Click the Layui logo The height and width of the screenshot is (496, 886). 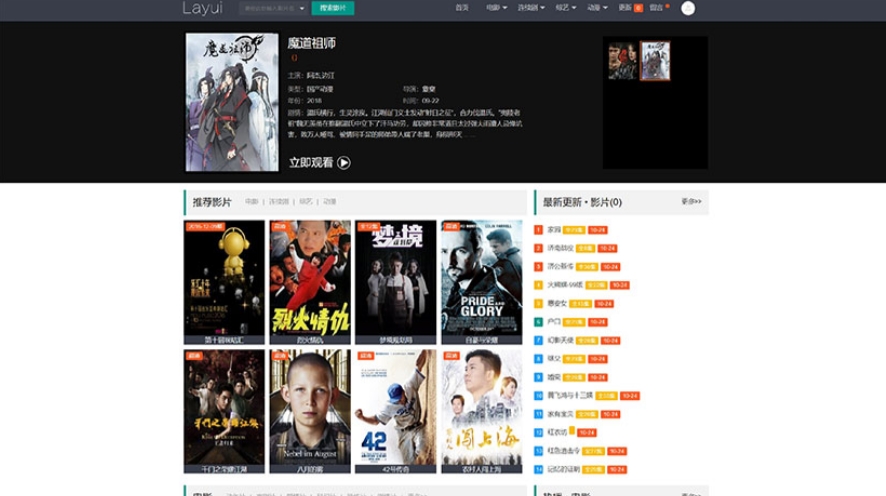[x=202, y=8]
